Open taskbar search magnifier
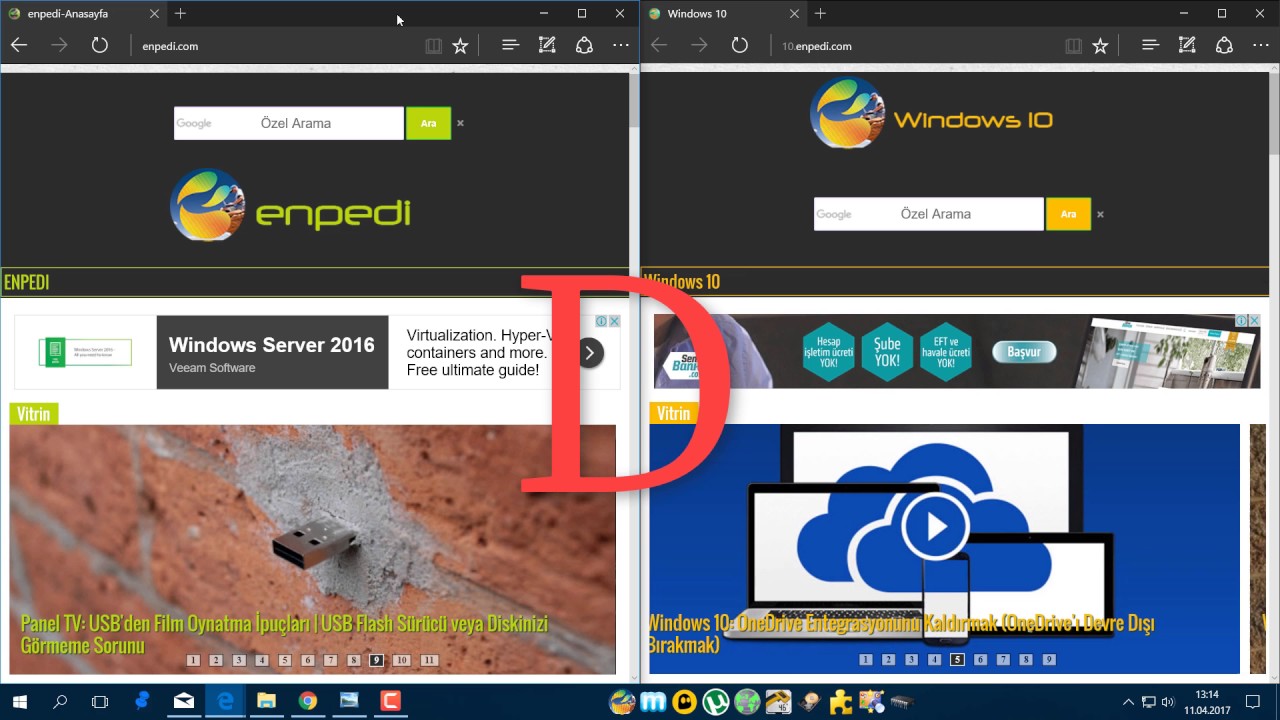Screen dimensions: 1280x720 60,702
